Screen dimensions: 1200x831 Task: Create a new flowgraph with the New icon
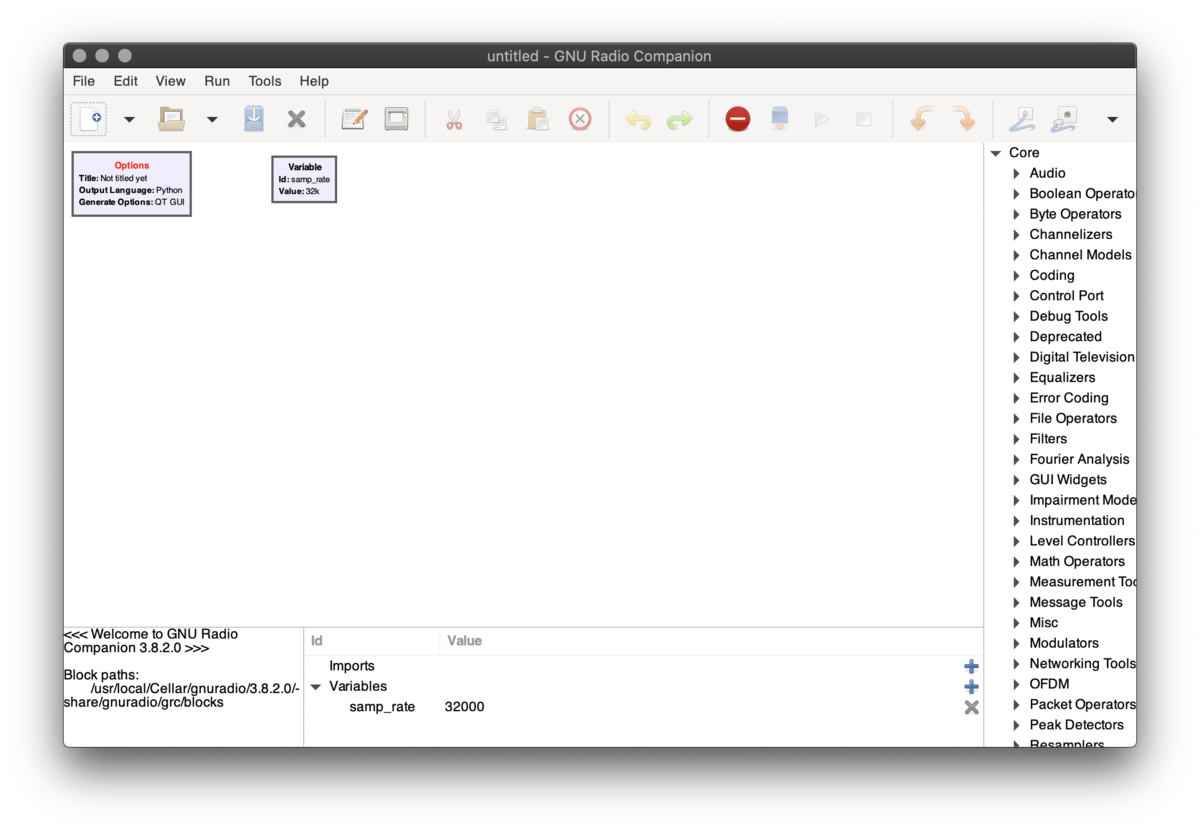89,119
